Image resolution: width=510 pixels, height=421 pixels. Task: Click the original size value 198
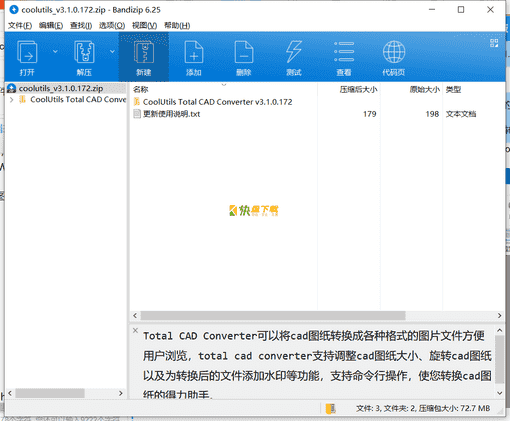tap(432, 114)
